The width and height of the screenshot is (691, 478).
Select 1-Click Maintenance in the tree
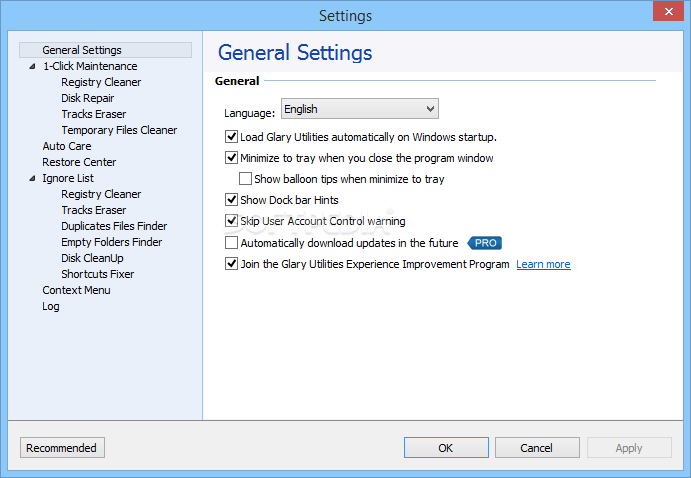click(90, 66)
